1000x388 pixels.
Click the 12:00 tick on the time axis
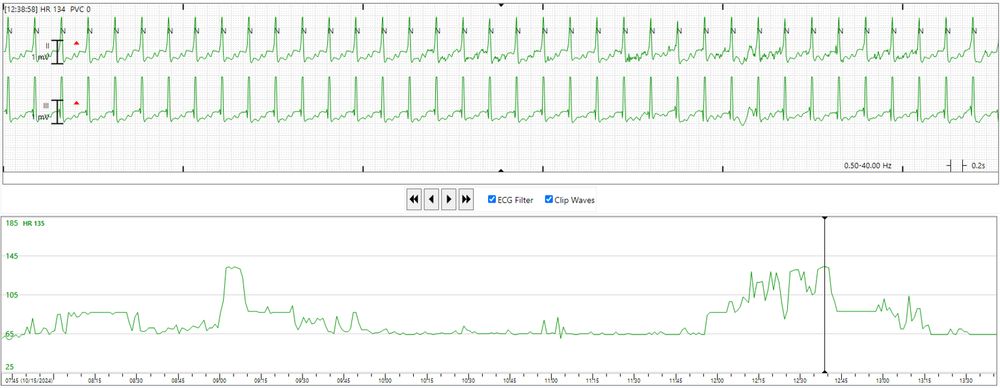click(x=717, y=380)
